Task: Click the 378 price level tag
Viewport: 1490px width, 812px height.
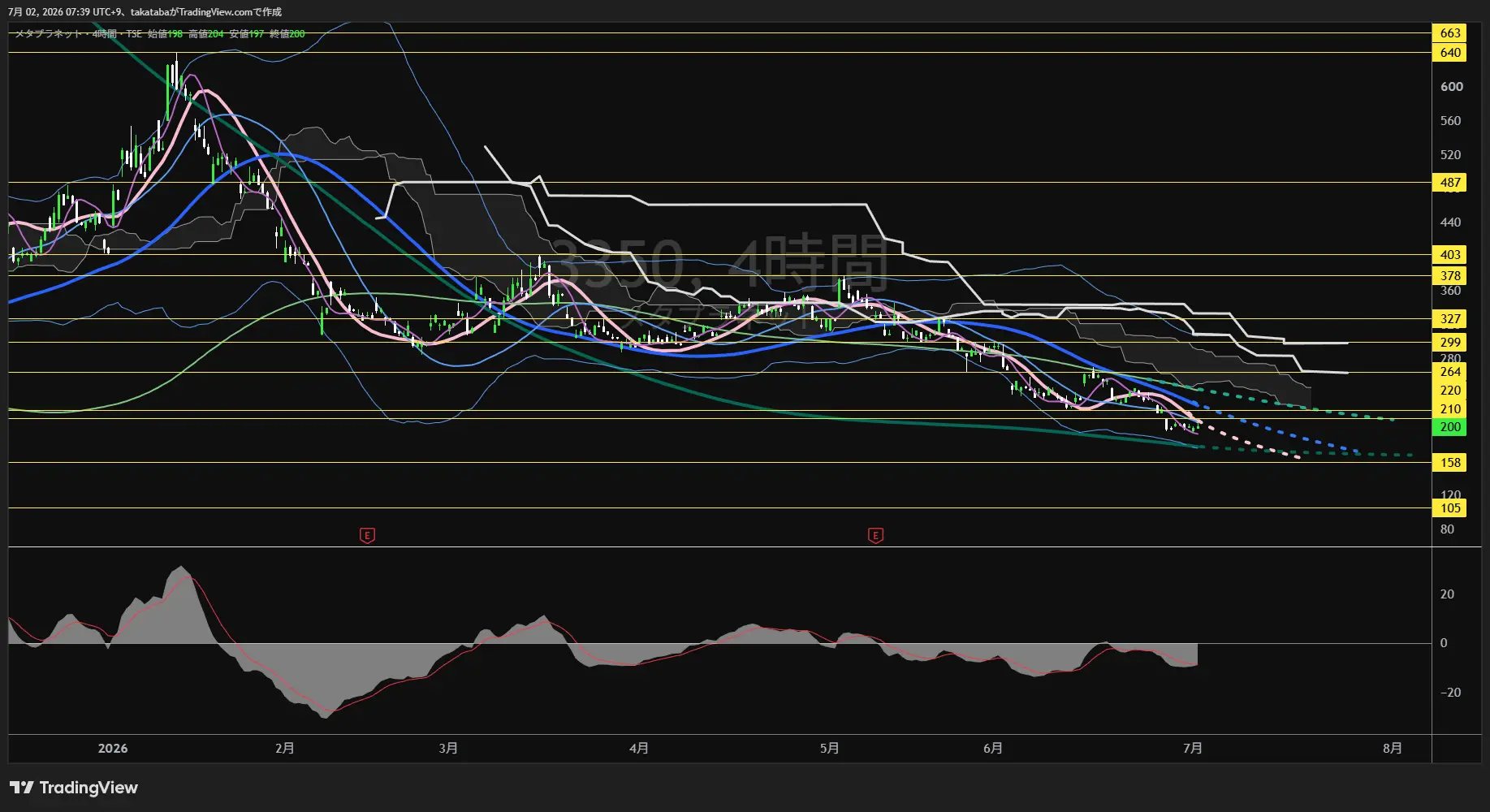Action: (x=1450, y=276)
